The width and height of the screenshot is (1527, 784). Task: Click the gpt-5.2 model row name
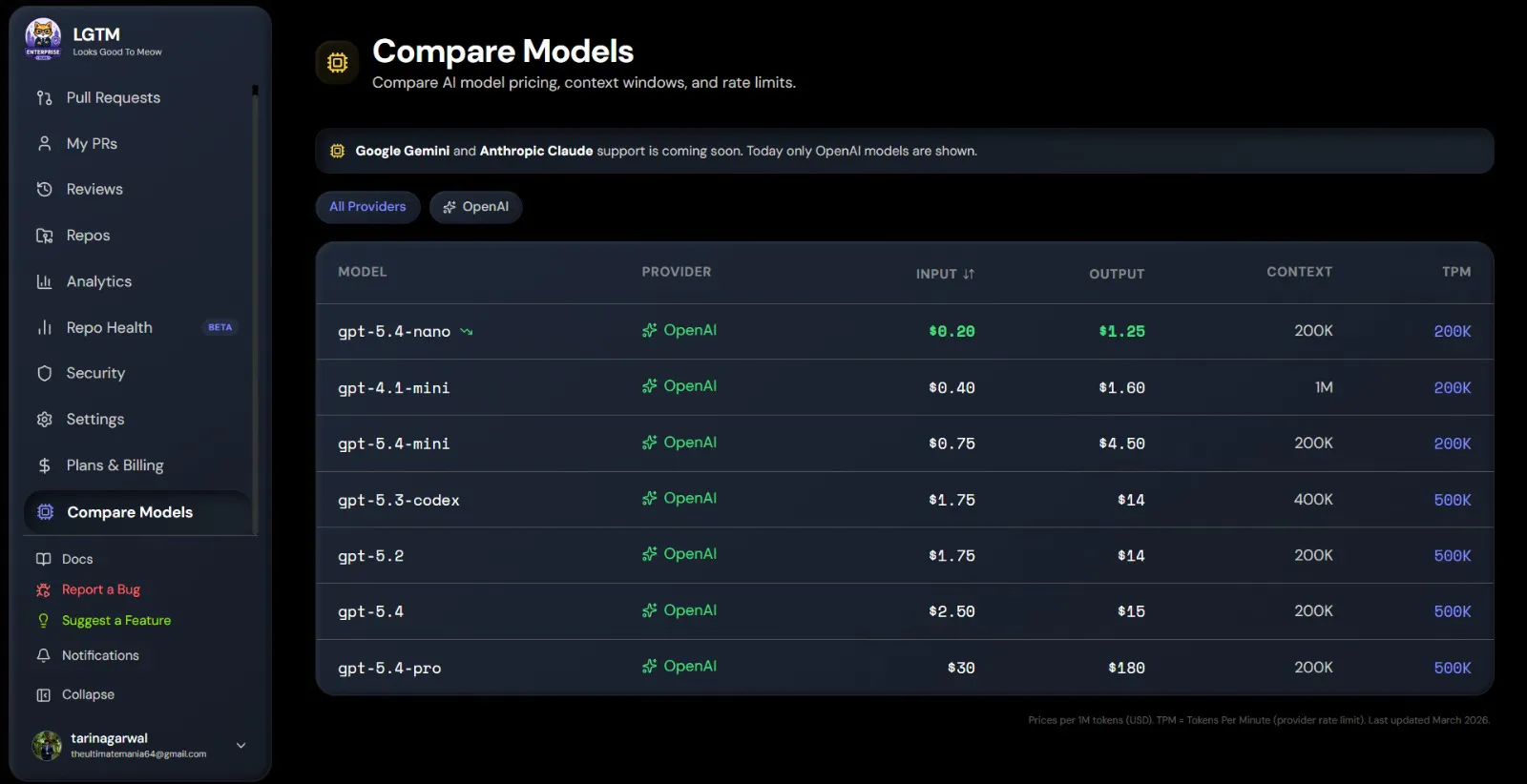370,556
